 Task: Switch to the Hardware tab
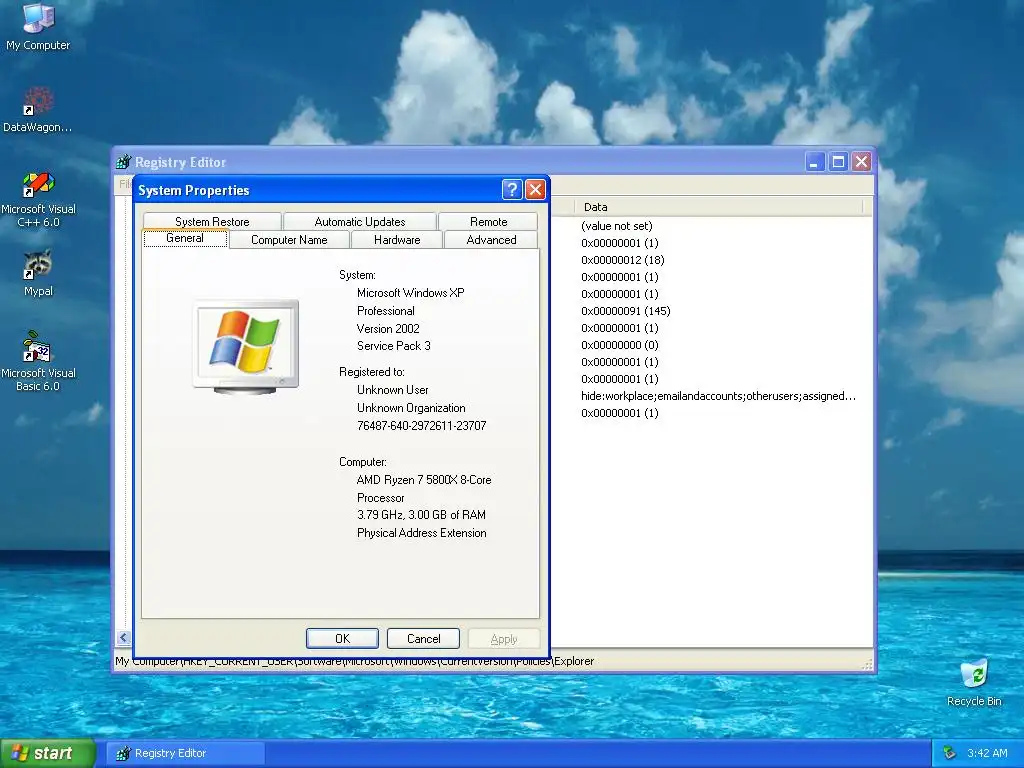[x=397, y=240]
